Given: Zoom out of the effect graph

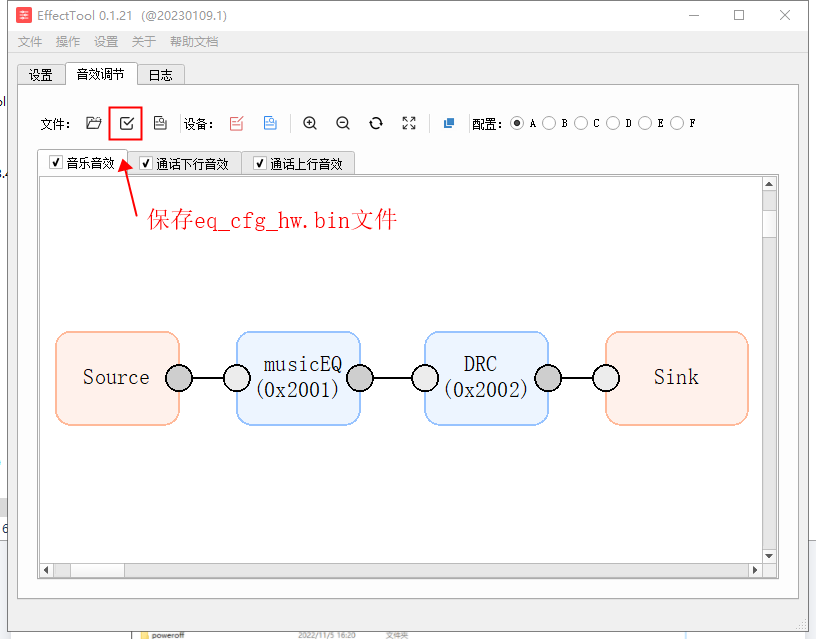Looking at the screenshot, I should (343, 123).
